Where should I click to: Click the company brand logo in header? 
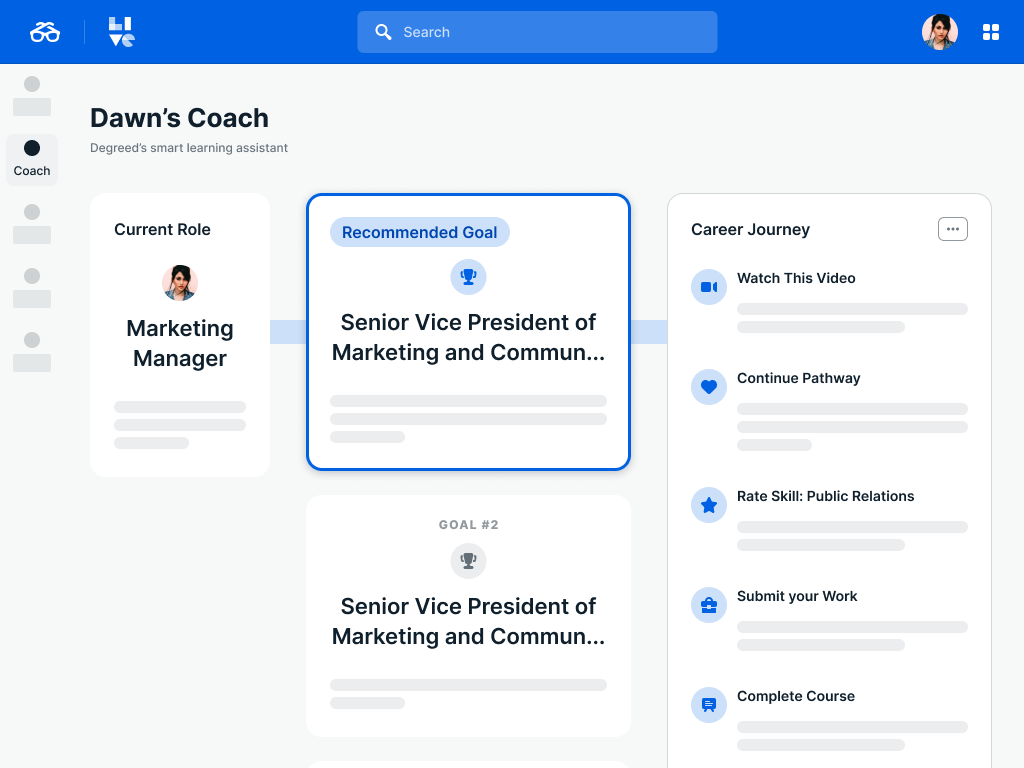pyautogui.click(x=121, y=32)
